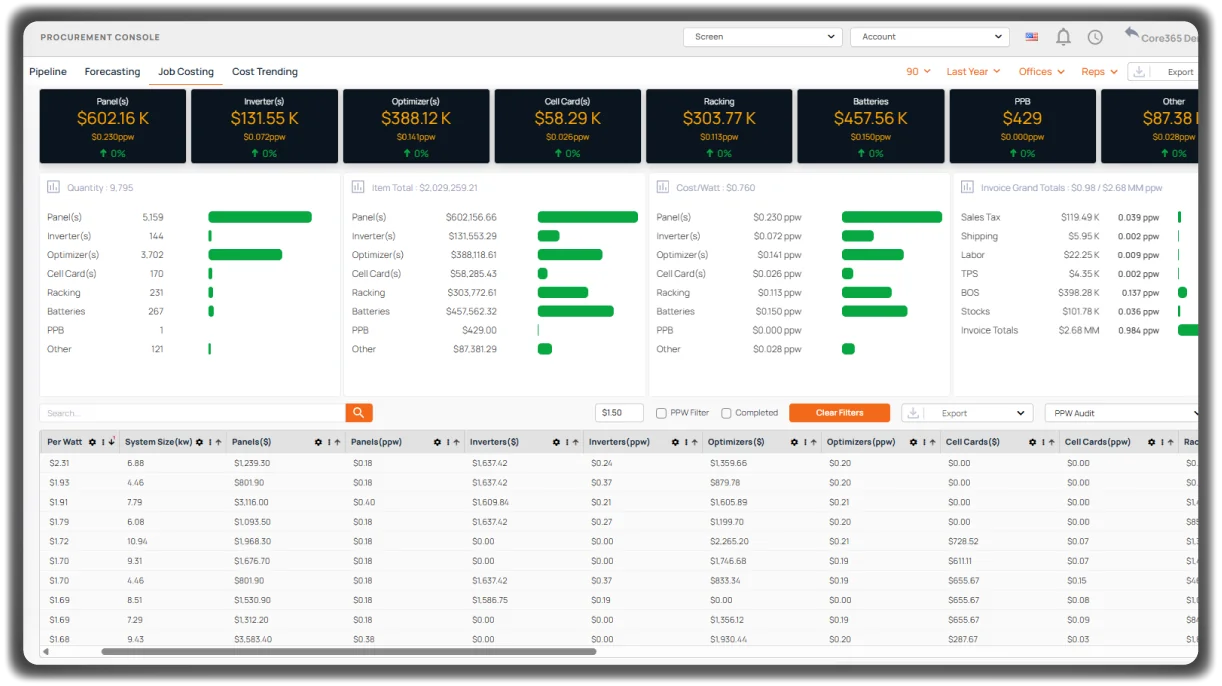Click the download icon beside Reps
The height and width of the screenshot is (686, 1222).
pyautogui.click(x=1139, y=72)
